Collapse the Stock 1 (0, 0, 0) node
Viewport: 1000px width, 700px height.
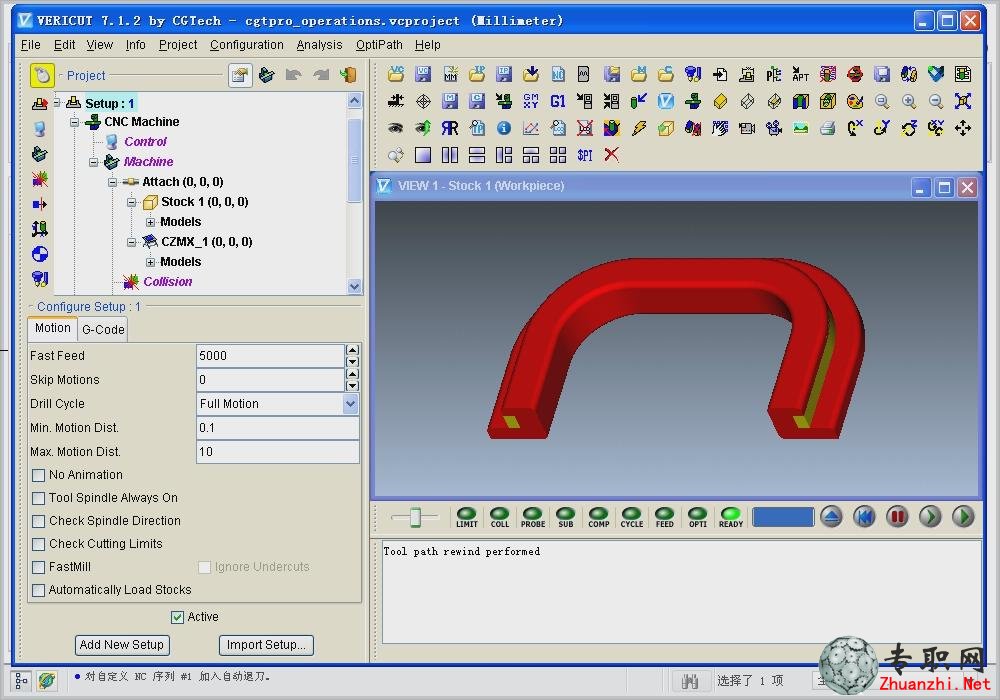[x=132, y=202]
